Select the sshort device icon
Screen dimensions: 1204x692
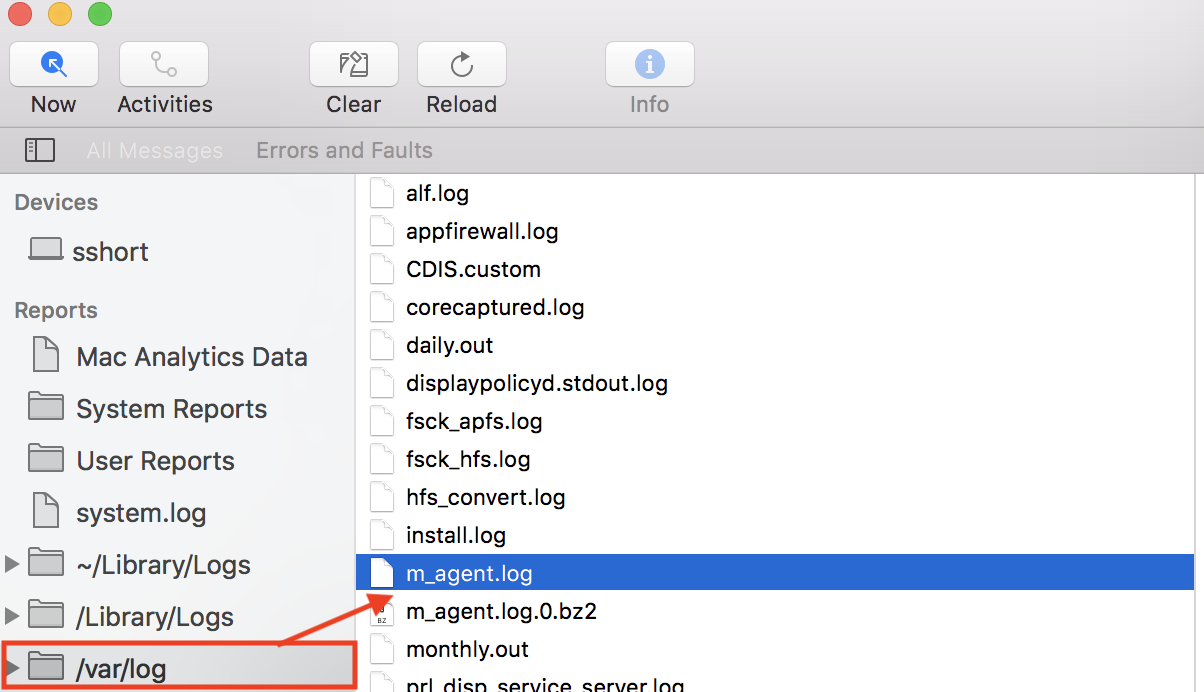coord(45,250)
